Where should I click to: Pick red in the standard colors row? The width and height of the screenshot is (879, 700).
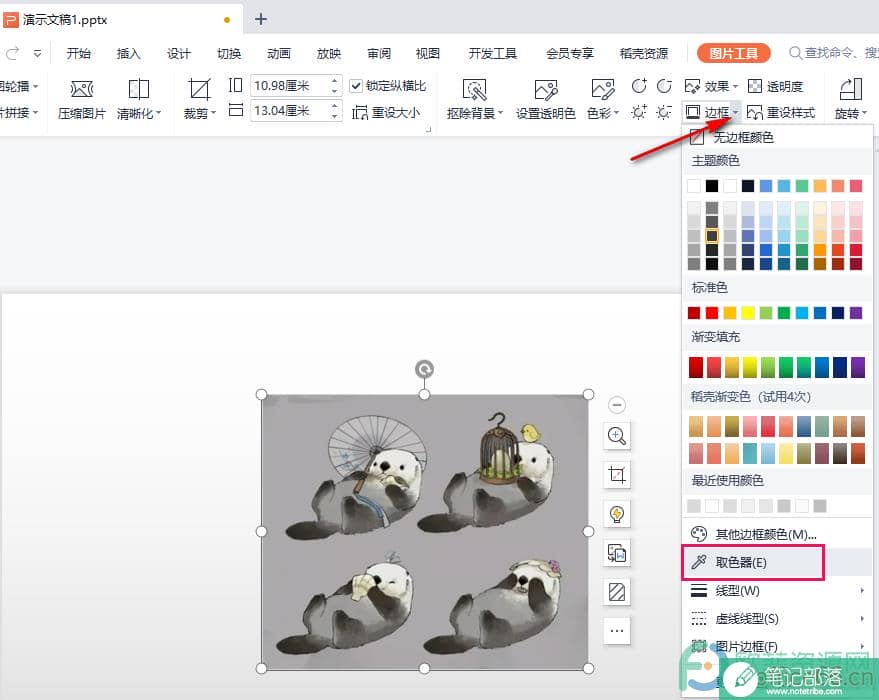pos(712,312)
